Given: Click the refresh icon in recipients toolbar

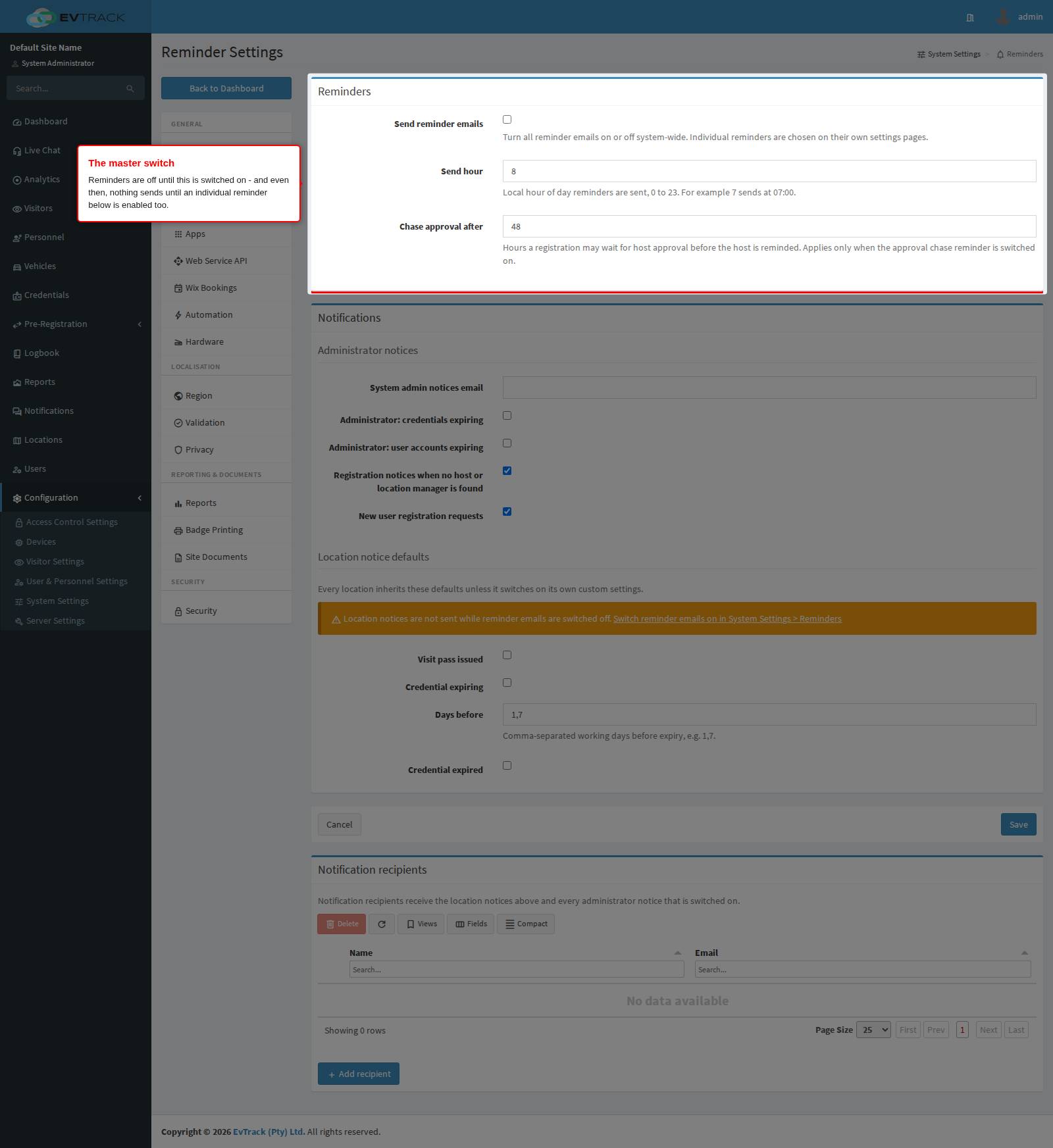Looking at the screenshot, I should 382,924.
